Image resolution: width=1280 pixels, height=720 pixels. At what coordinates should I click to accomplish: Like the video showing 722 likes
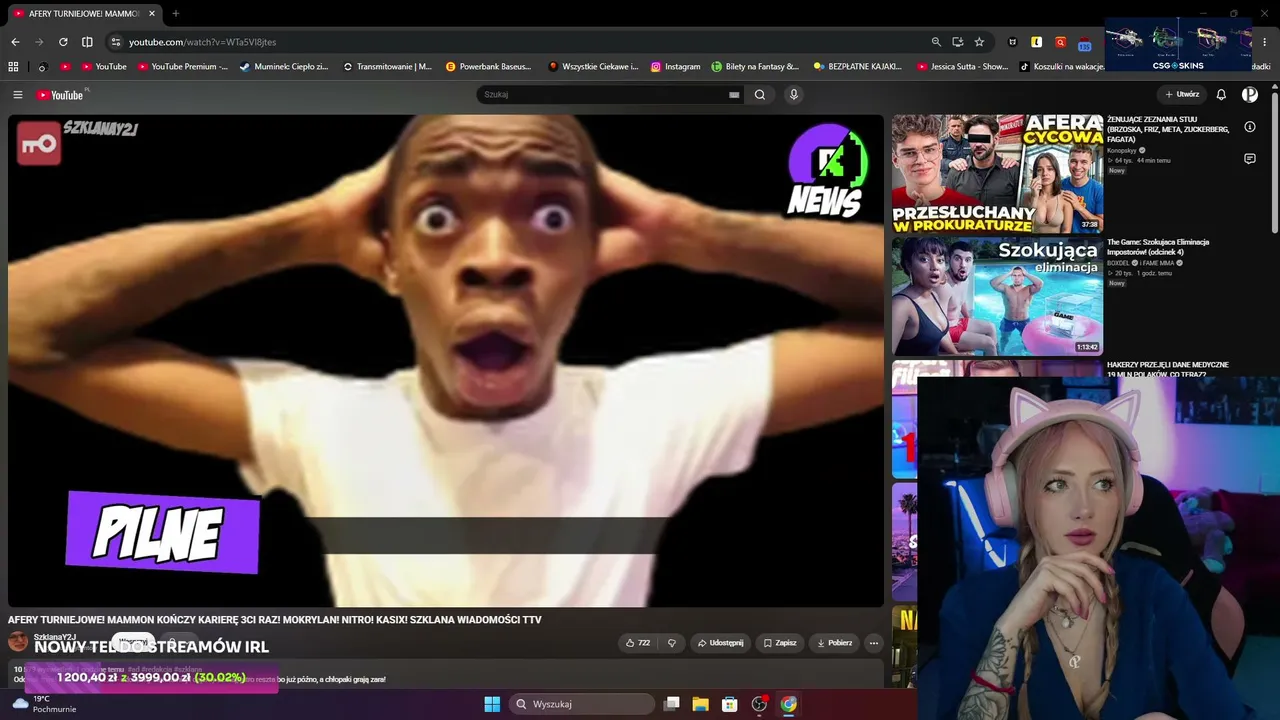point(638,643)
